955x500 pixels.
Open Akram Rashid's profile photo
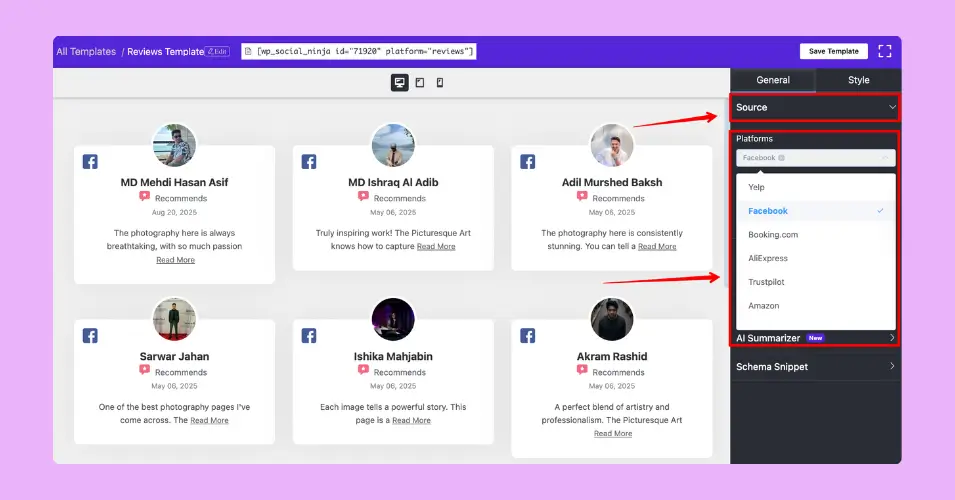pos(611,319)
